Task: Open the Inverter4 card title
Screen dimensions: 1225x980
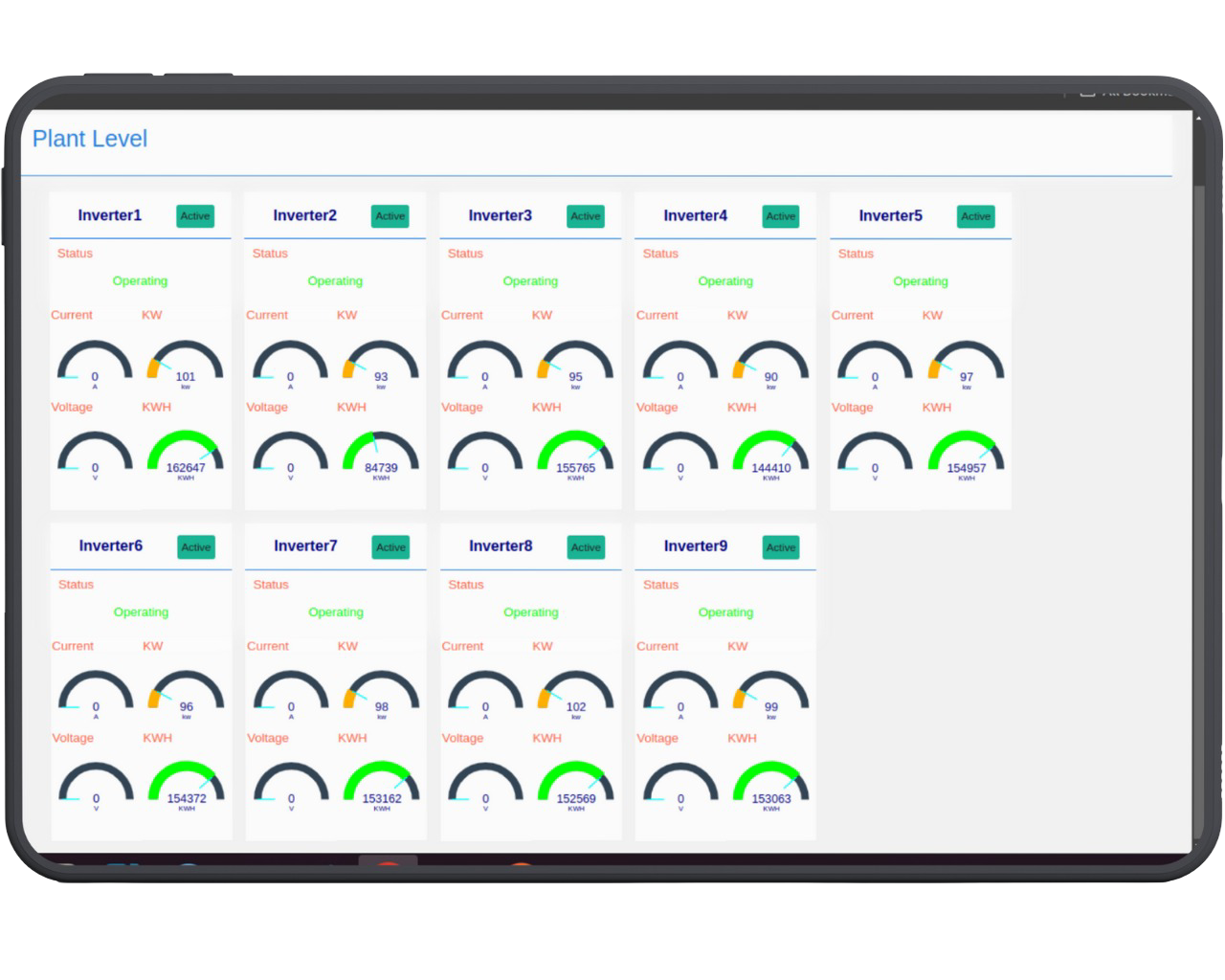Action: click(x=695, y=215)
